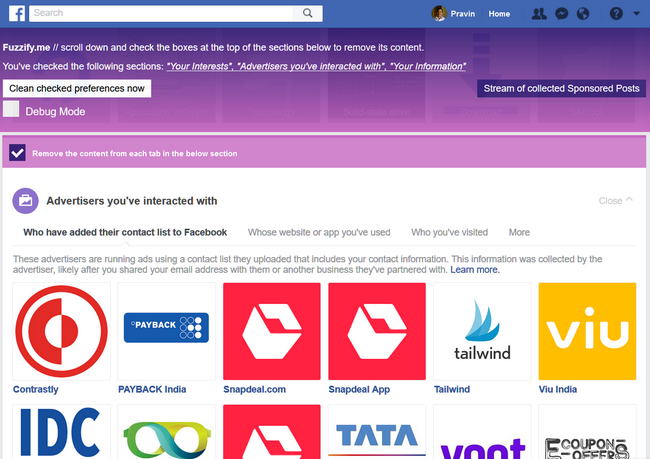Viewport: 650px width, 459px height.
Task: Go to Pravin profile link
Action: tap(463, 14)
